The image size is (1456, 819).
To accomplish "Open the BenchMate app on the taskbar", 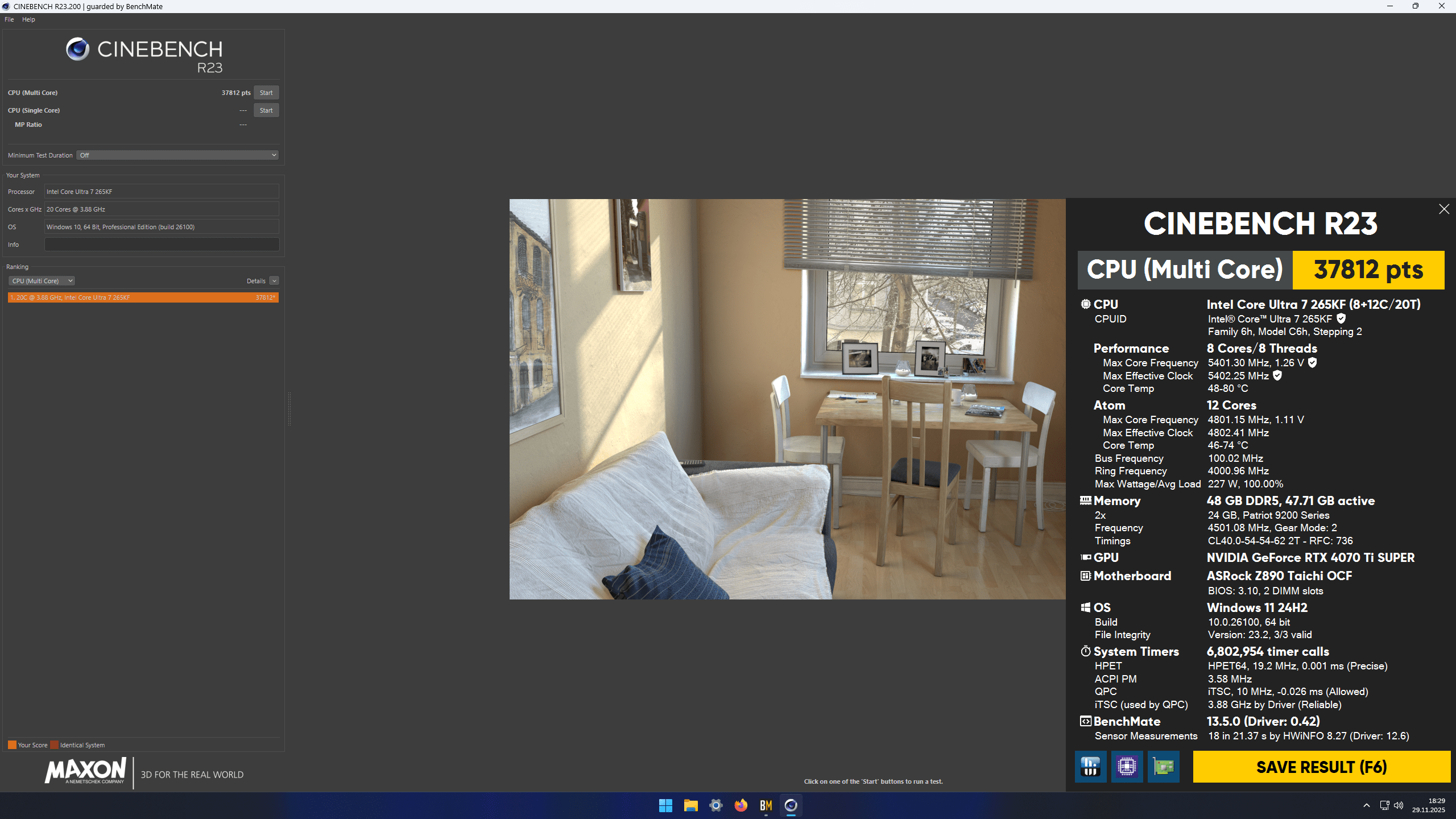I will (x=766, y=805).
